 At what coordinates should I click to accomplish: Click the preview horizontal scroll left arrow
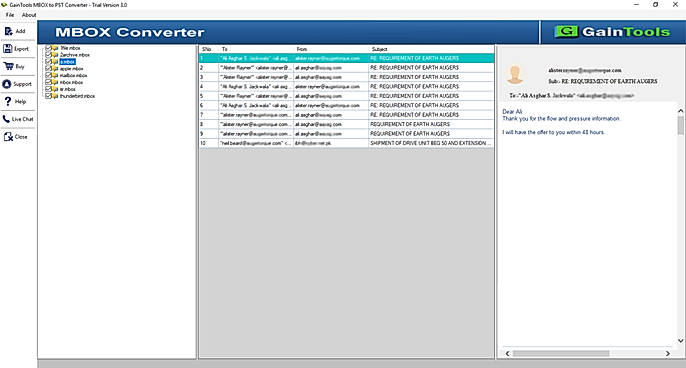[508, 353]
